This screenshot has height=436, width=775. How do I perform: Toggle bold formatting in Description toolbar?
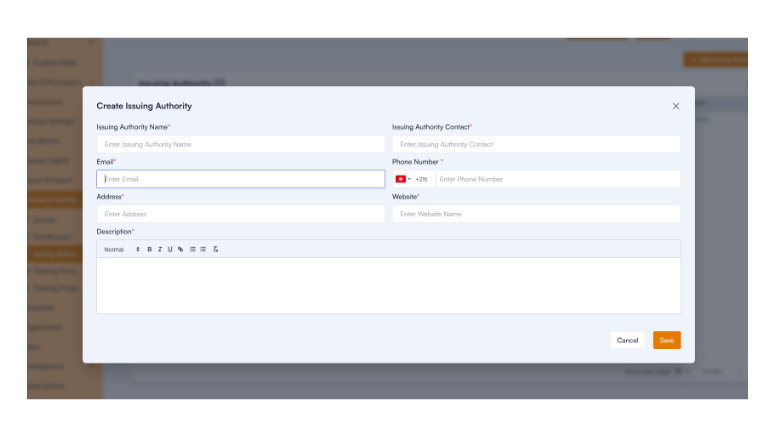[x=150, y=249]
